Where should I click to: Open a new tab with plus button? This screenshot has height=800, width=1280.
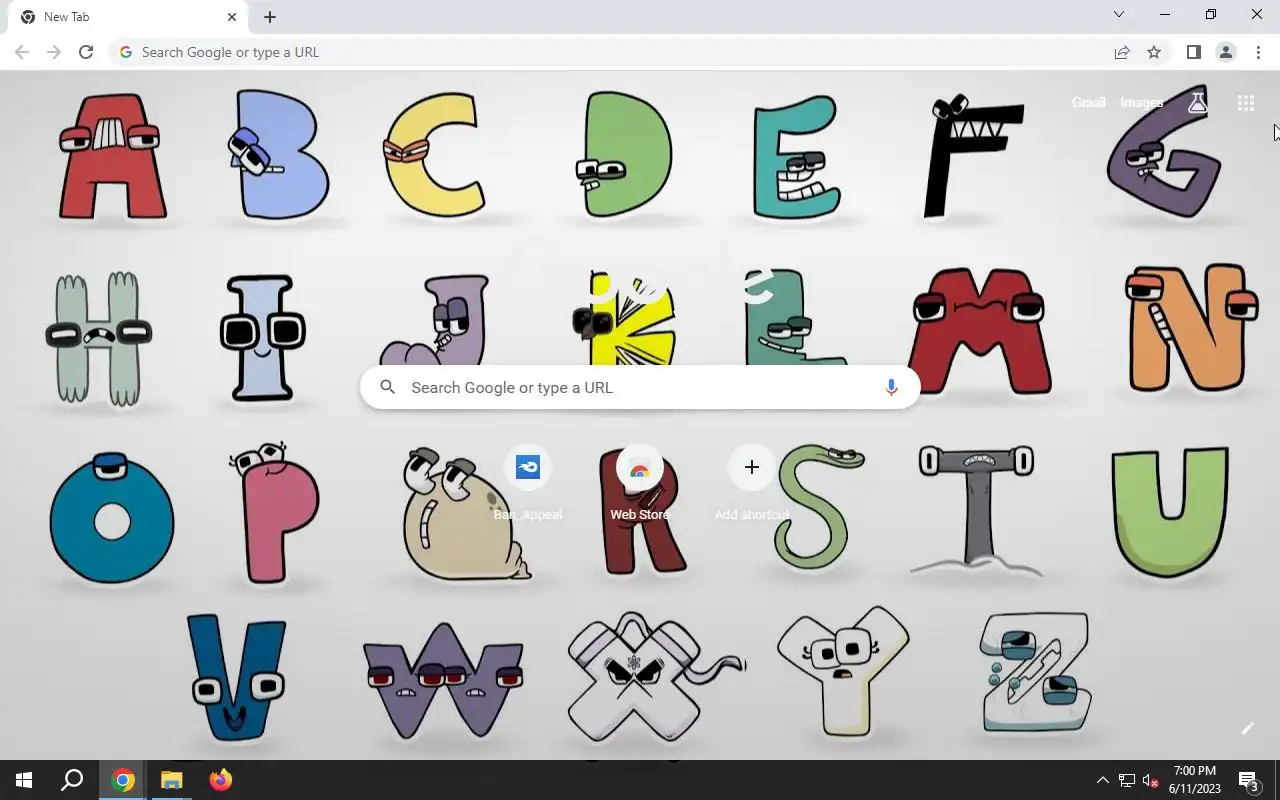click(270, 17)
